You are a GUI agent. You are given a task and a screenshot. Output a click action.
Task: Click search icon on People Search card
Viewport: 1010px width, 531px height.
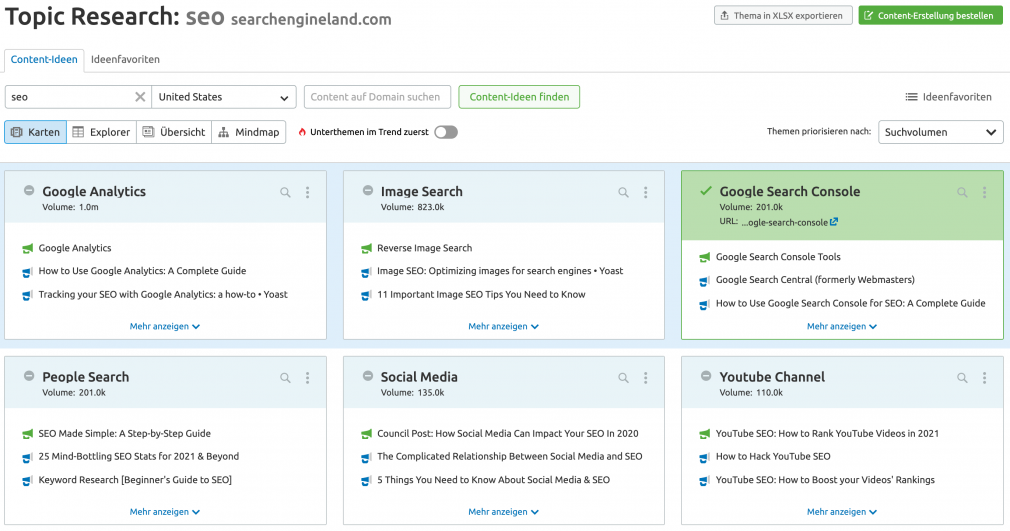285,378
